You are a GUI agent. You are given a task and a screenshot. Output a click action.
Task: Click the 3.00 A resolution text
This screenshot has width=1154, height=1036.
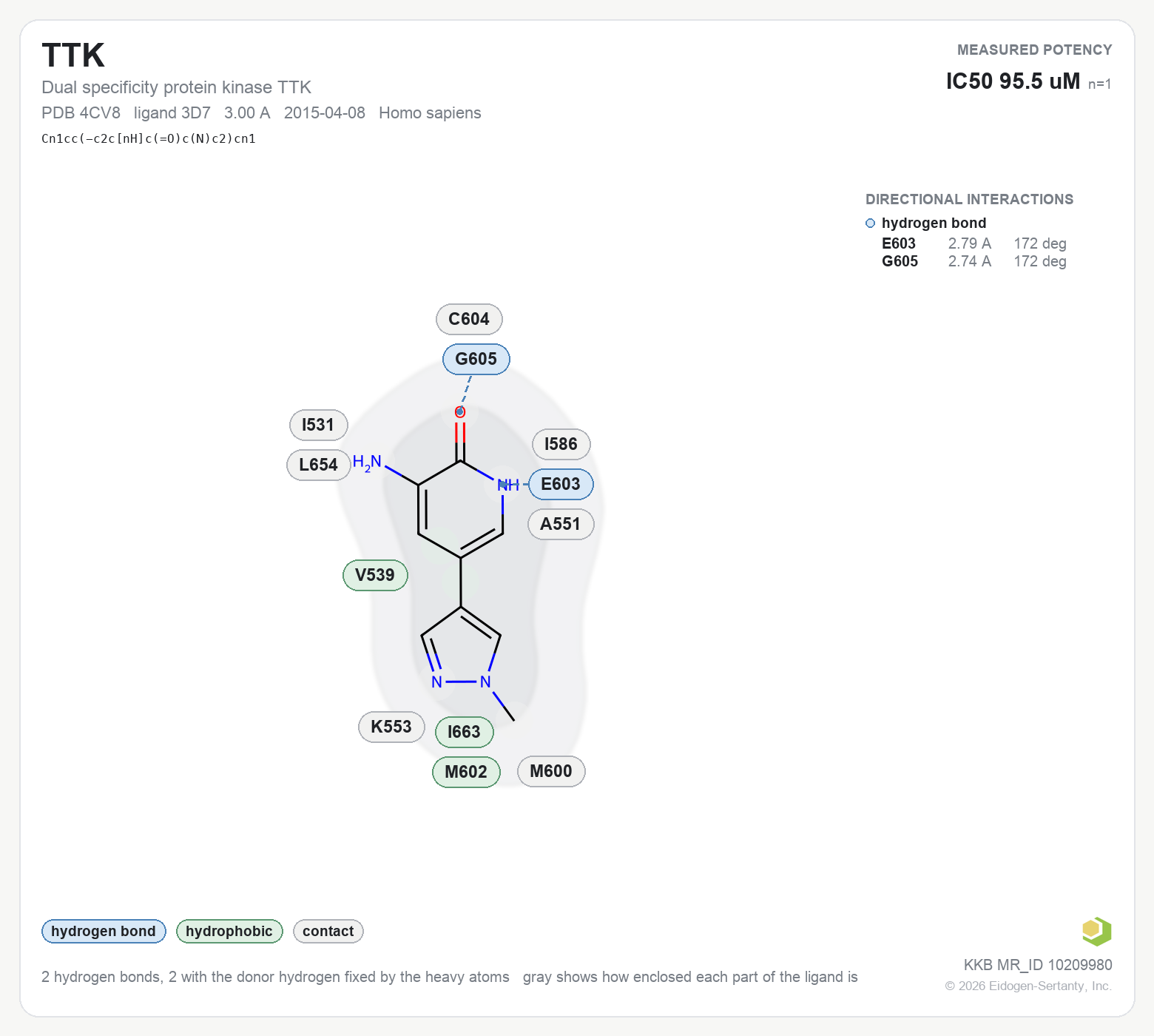[247, 112]
